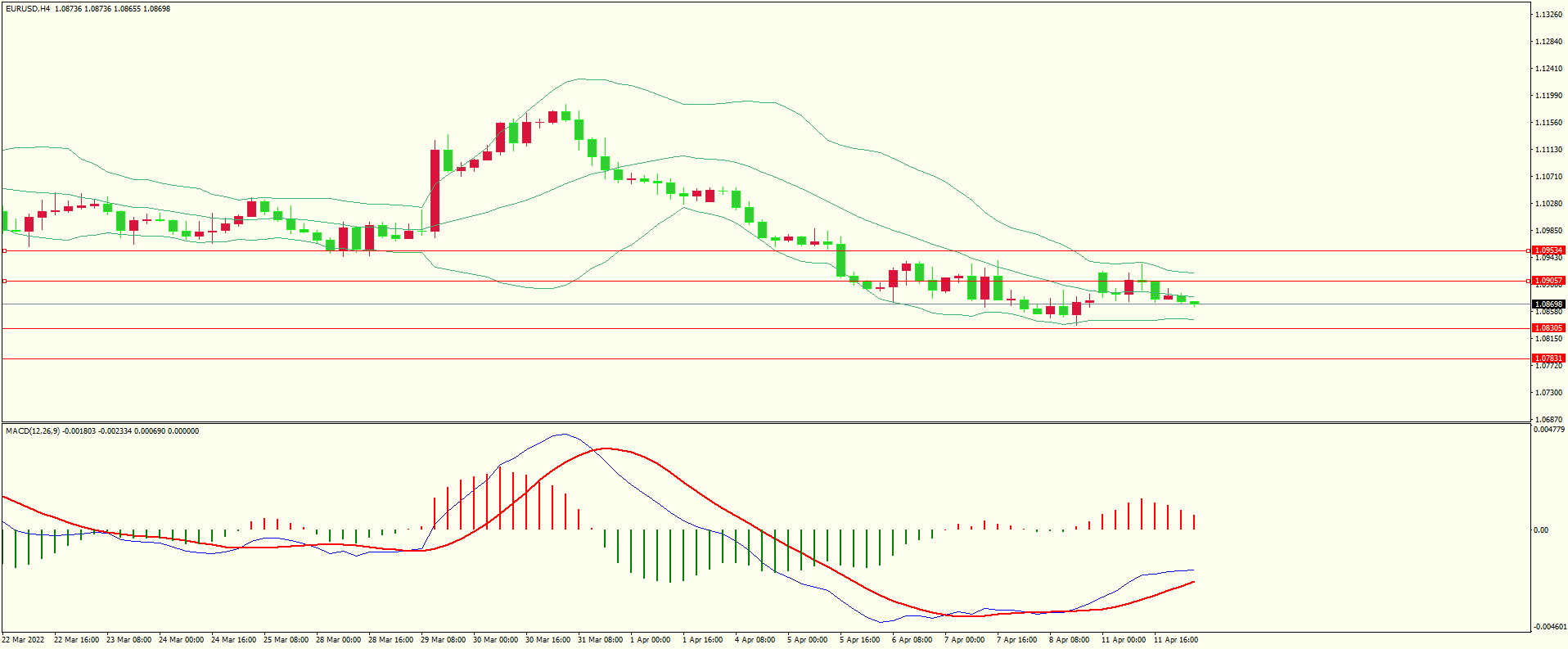Select the red 1.07831 price level tag

1548,358
